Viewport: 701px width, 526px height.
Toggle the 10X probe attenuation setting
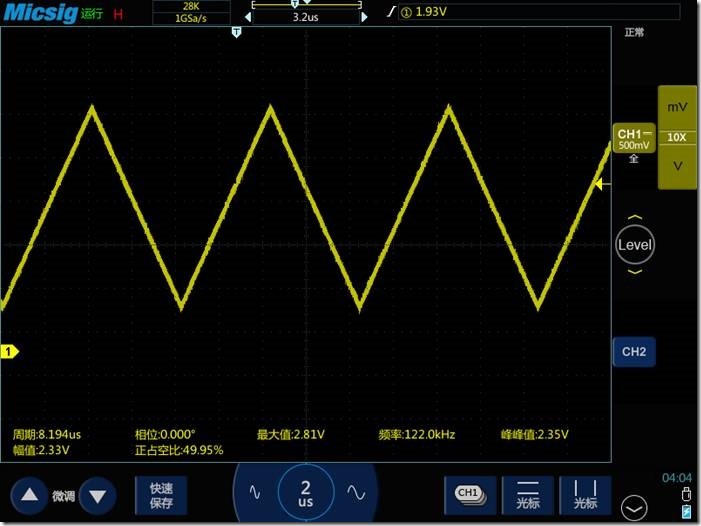[676, 137]
